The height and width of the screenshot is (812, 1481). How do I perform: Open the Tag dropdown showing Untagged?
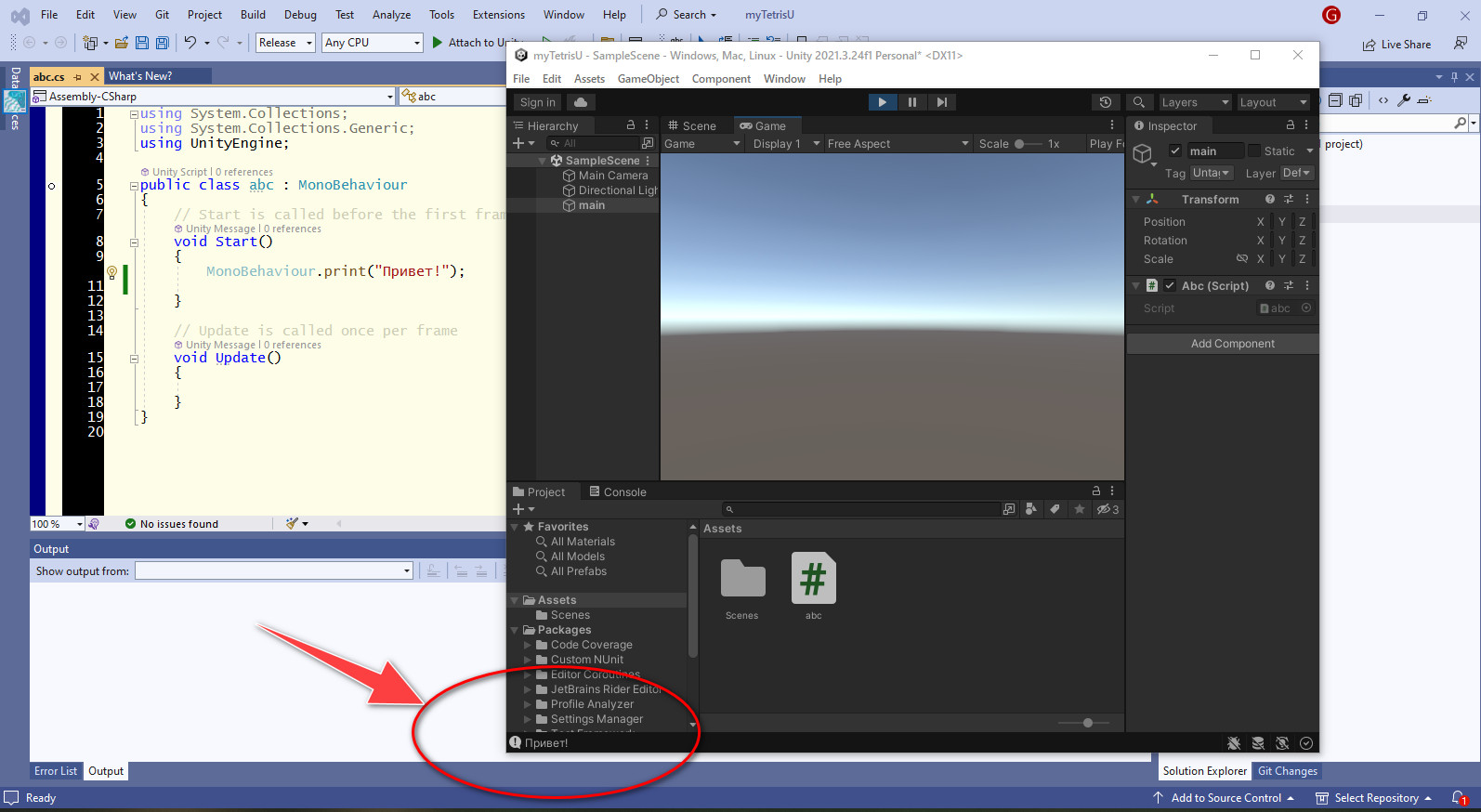[1212, 173]
